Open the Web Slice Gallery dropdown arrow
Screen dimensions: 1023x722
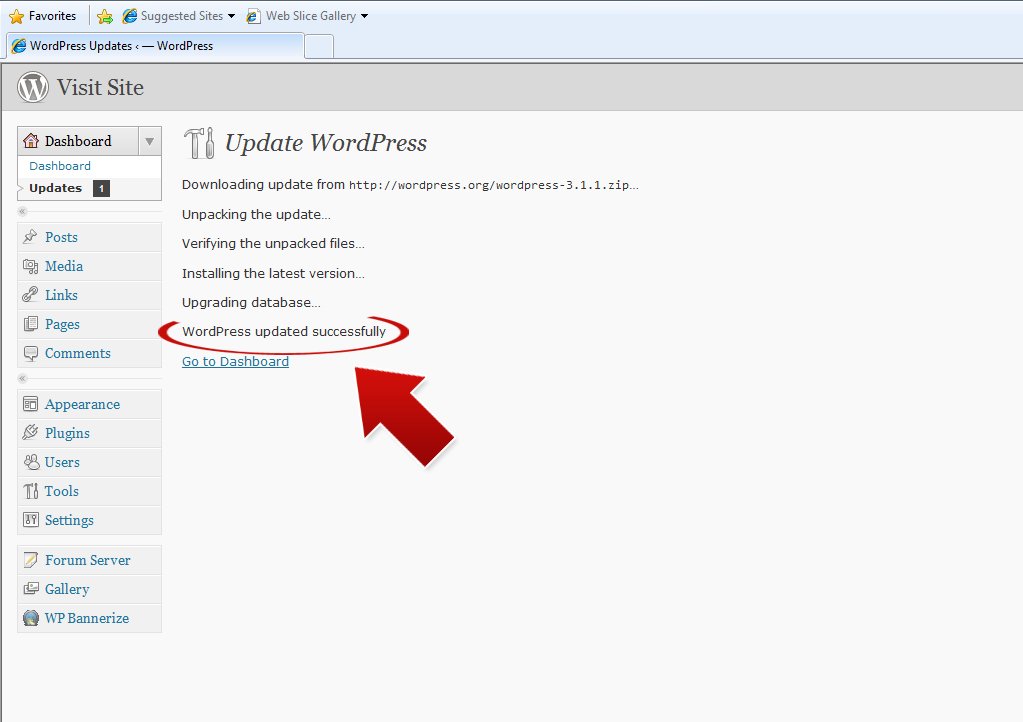click(364, 16)
